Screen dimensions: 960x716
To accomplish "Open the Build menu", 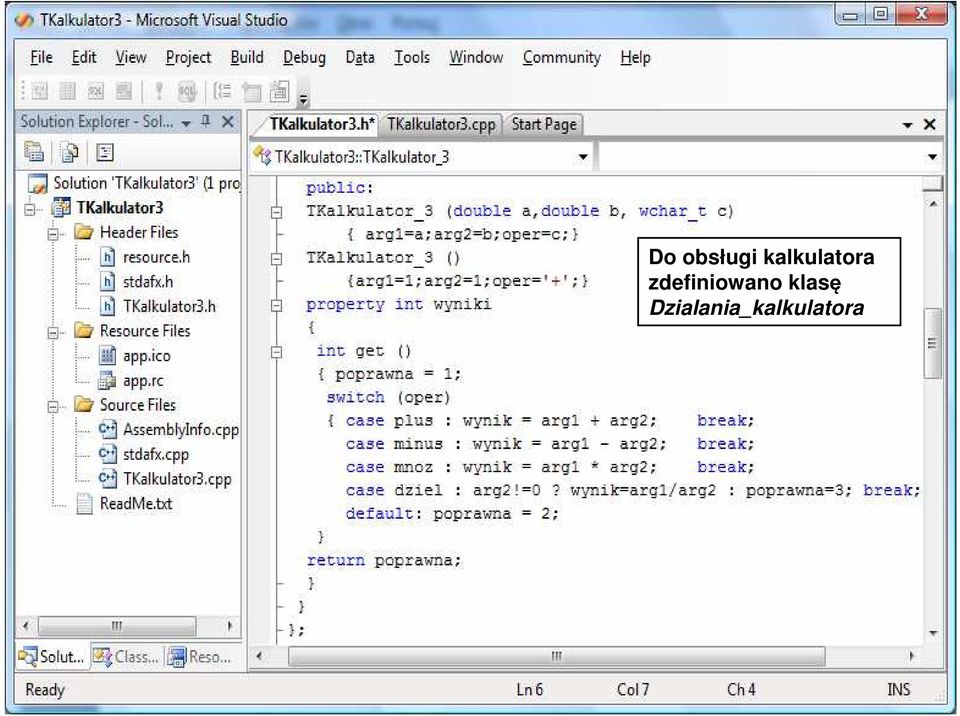I will point(247,57).
